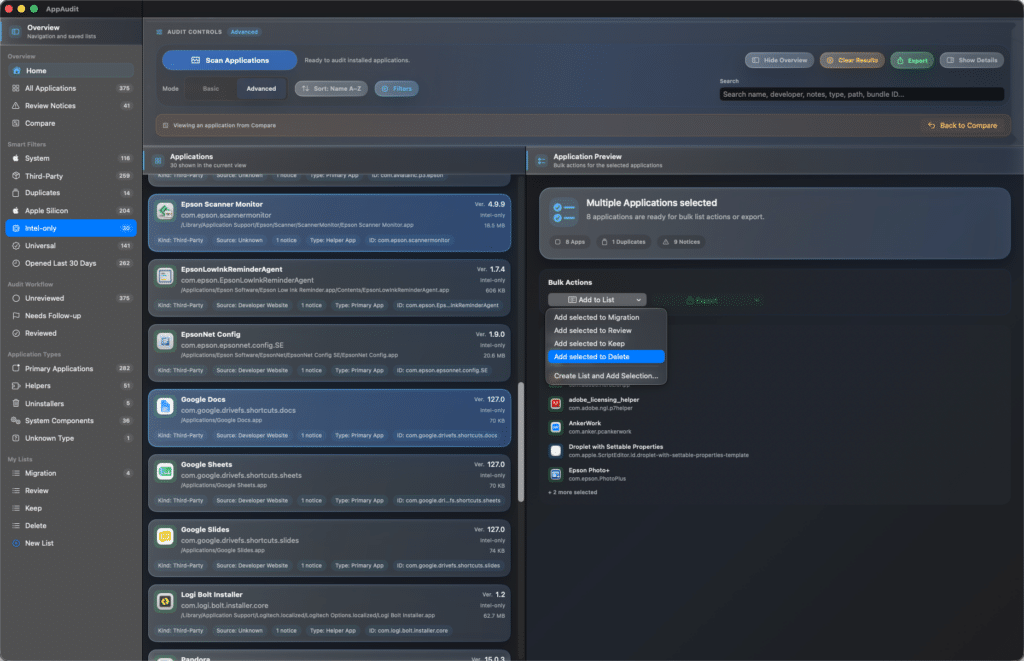Click the EpsonNet Config app icon
The width and height of the screenshot is (1024, 661).
point(165,341)
